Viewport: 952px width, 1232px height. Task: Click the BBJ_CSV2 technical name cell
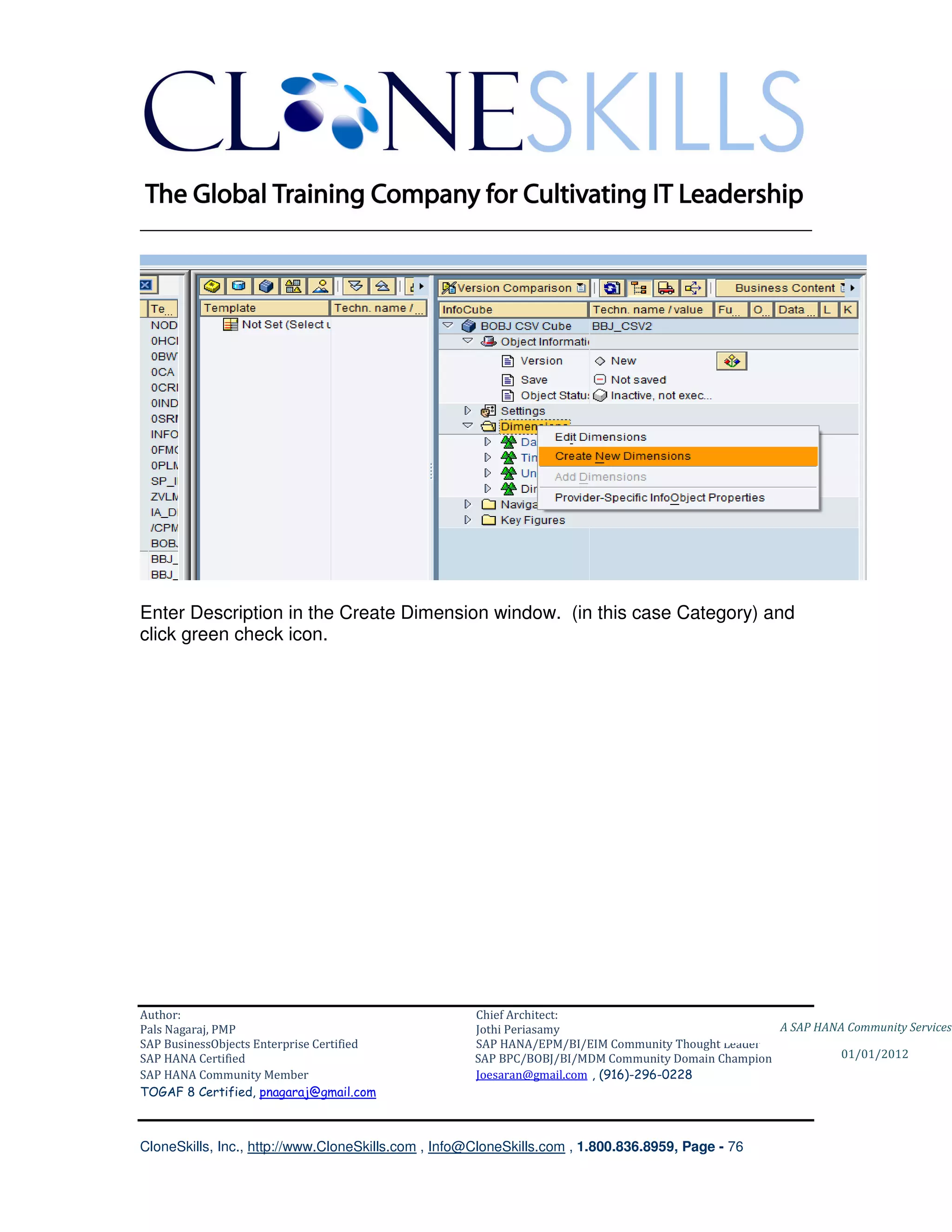point(621,326)
